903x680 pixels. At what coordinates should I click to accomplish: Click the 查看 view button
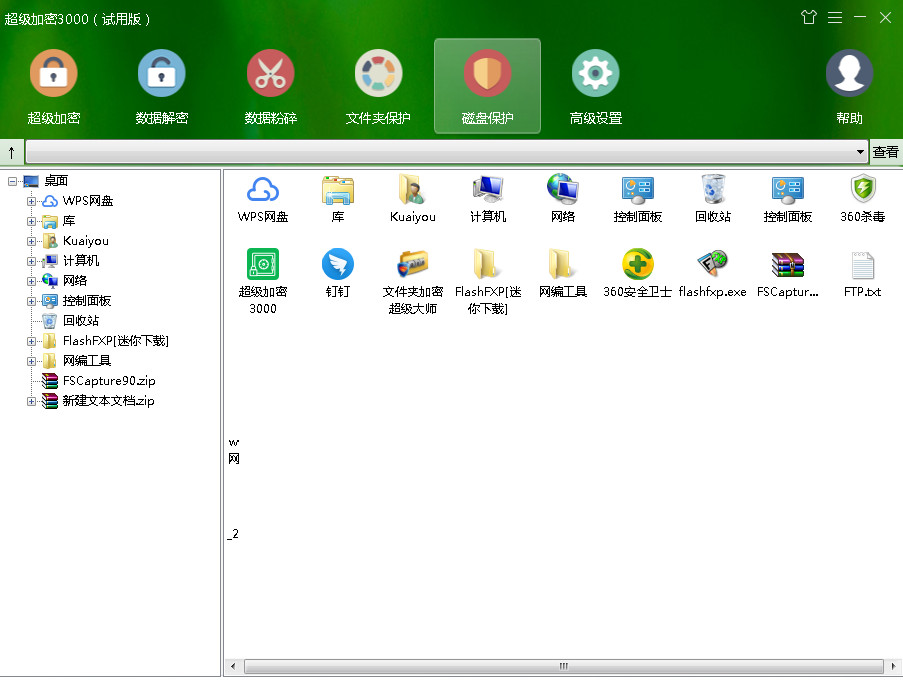pyautogui.click(x=886, y=152)
